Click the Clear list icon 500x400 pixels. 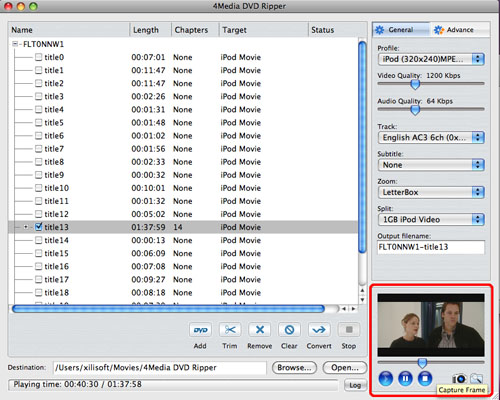(x=289, y=330)
